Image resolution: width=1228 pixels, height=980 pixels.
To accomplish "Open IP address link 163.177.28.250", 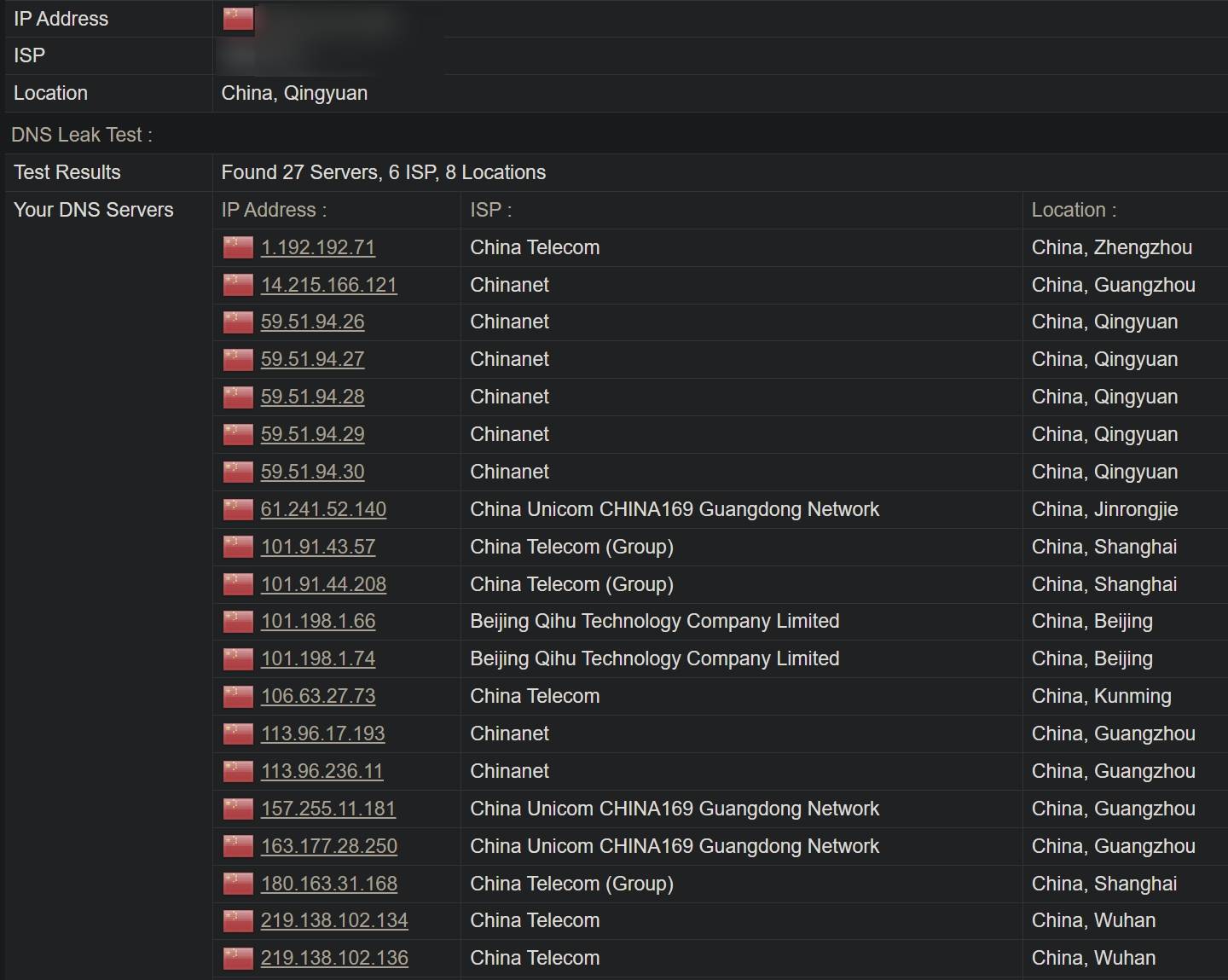I will pos(329,846).
